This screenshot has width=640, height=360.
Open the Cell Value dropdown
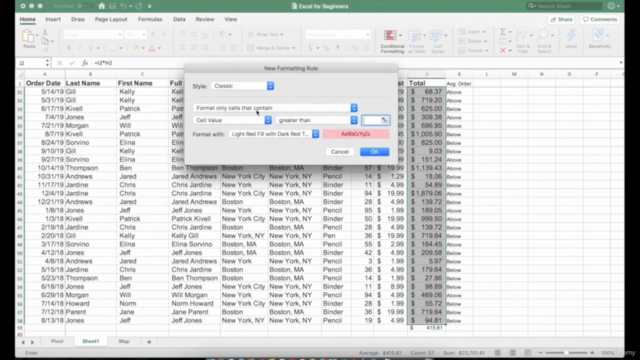pos(232,120)
